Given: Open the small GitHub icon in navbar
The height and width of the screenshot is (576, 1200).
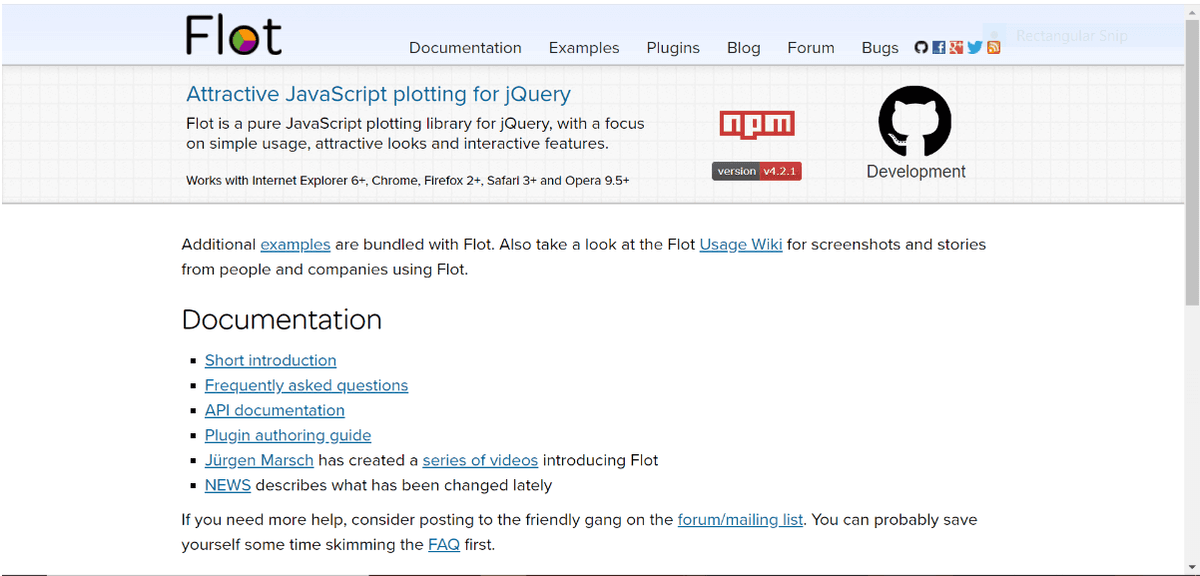Looking at the screenshot, I should click(x=921, y=48).
